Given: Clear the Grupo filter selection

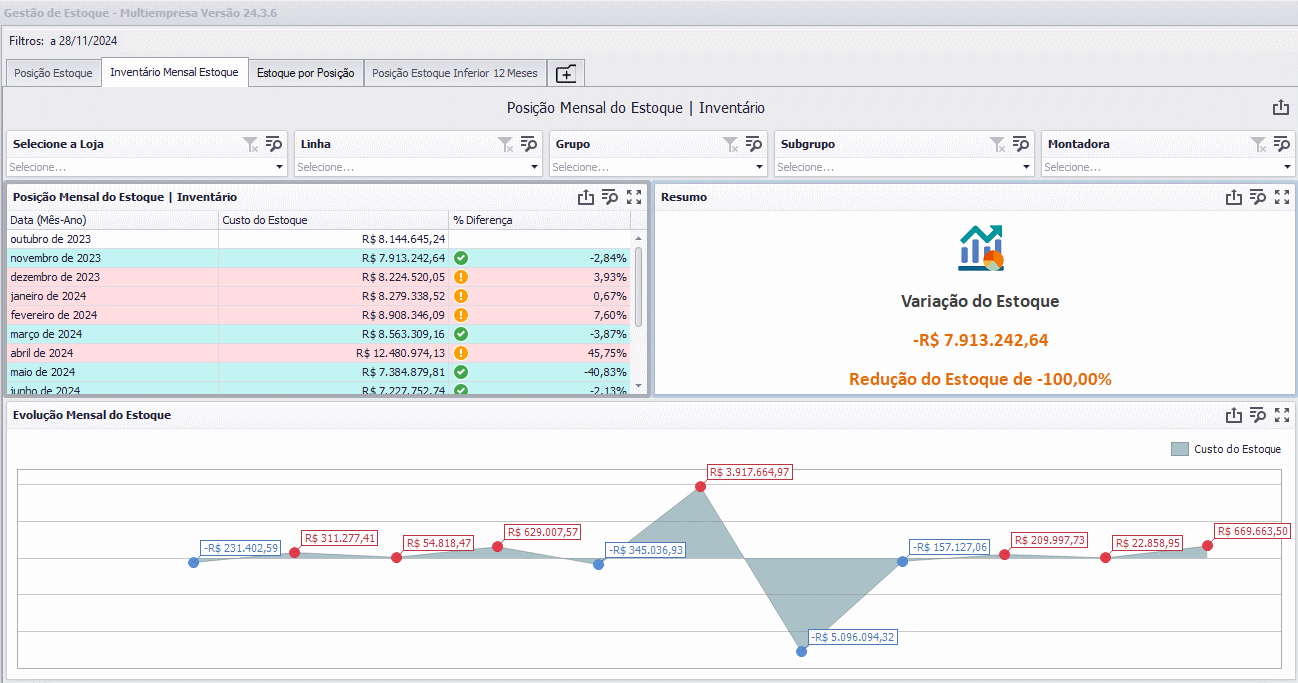Looking at the screenshot, I should [x=731, y=144].
